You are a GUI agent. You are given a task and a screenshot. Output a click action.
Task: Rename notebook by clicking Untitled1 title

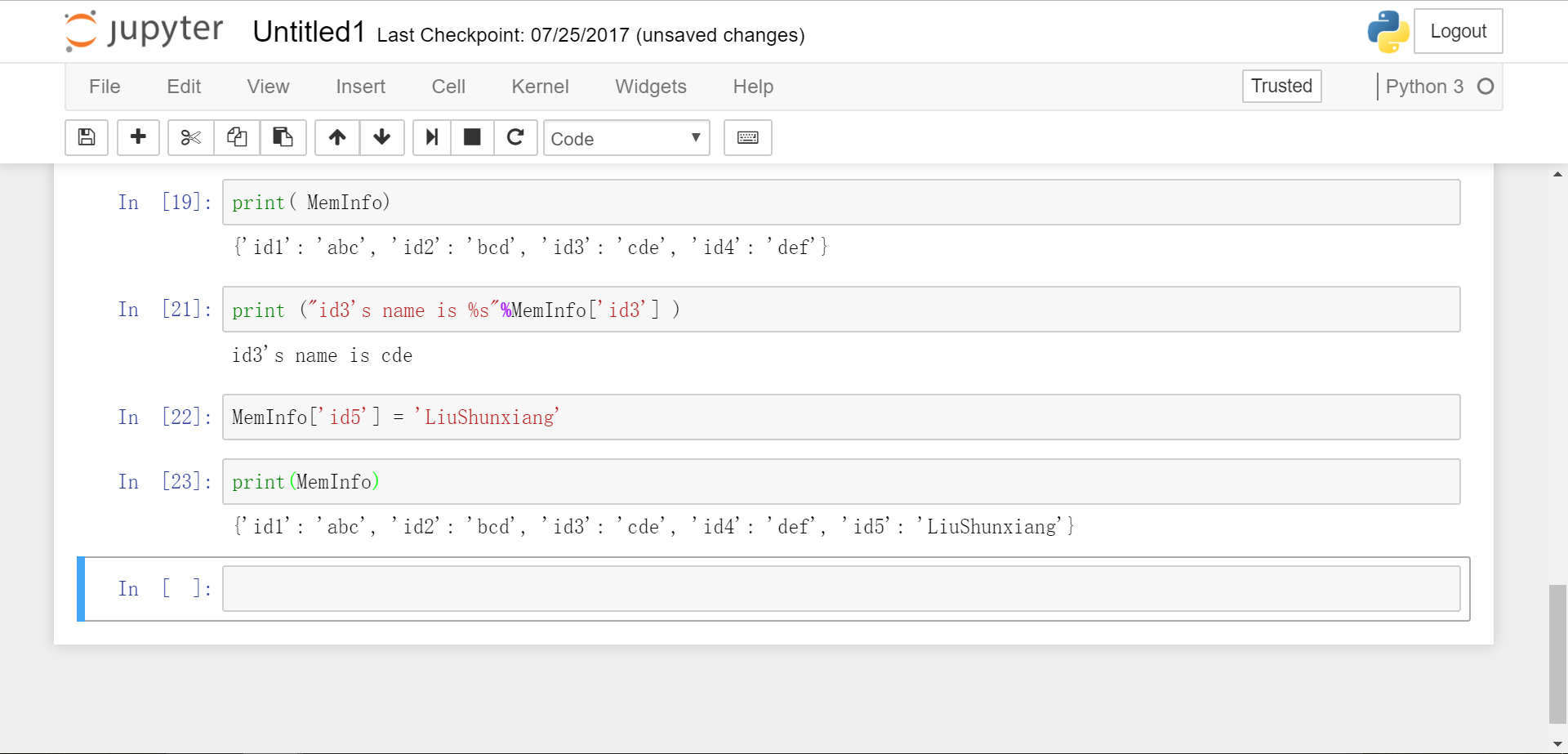[309, 32]
